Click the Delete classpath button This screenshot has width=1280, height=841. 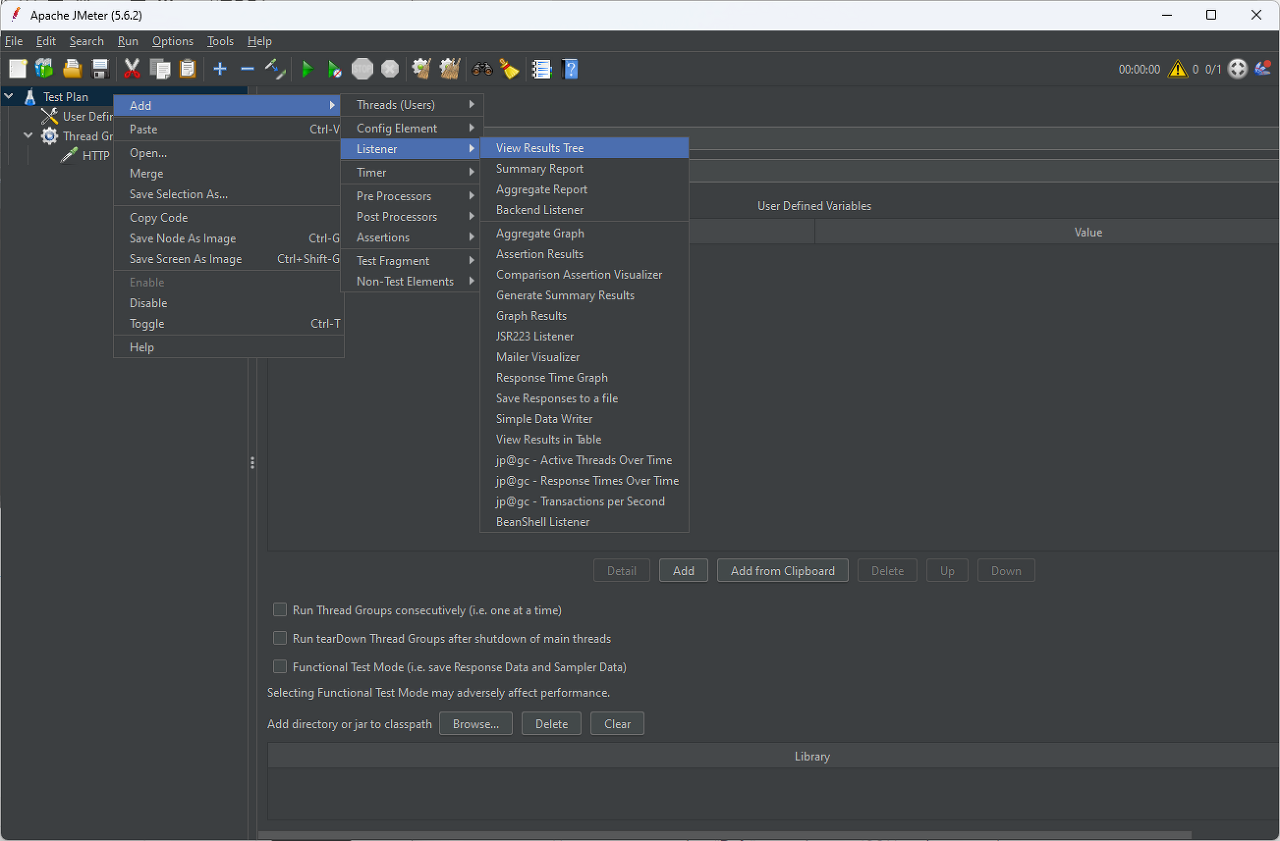[x=551, y=724]
